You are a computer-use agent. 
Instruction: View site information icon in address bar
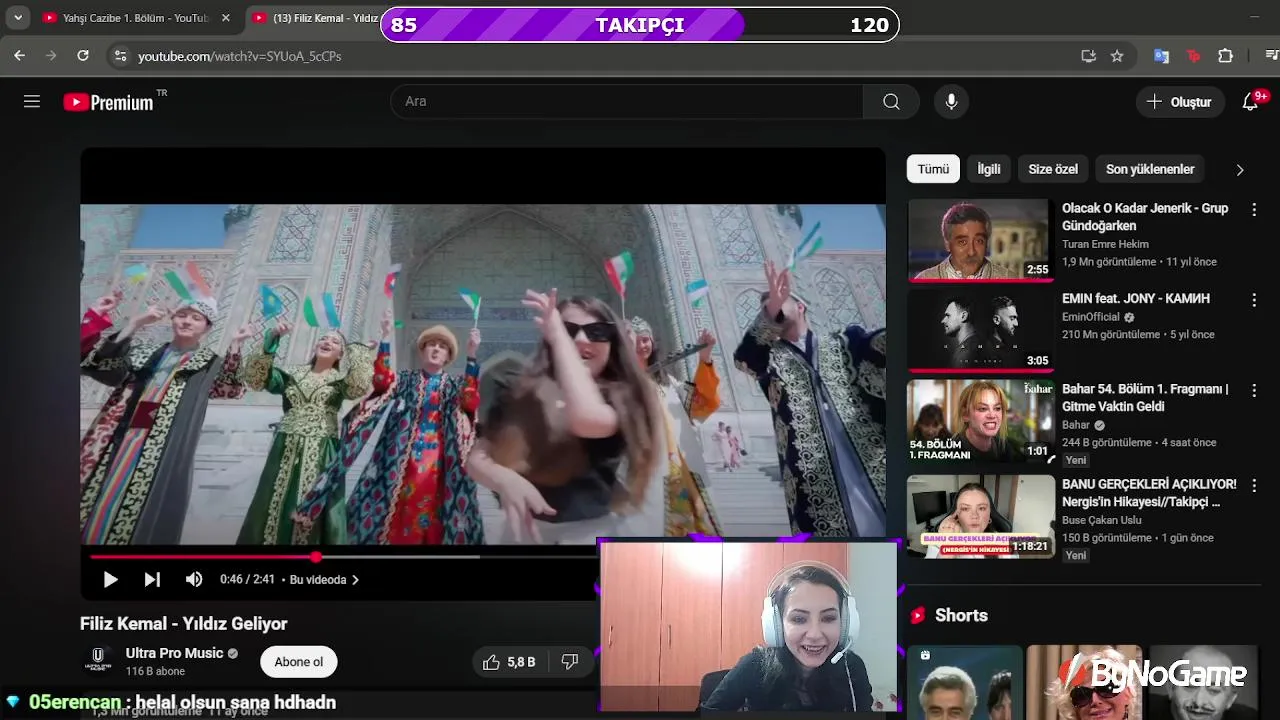coord(120,56)
